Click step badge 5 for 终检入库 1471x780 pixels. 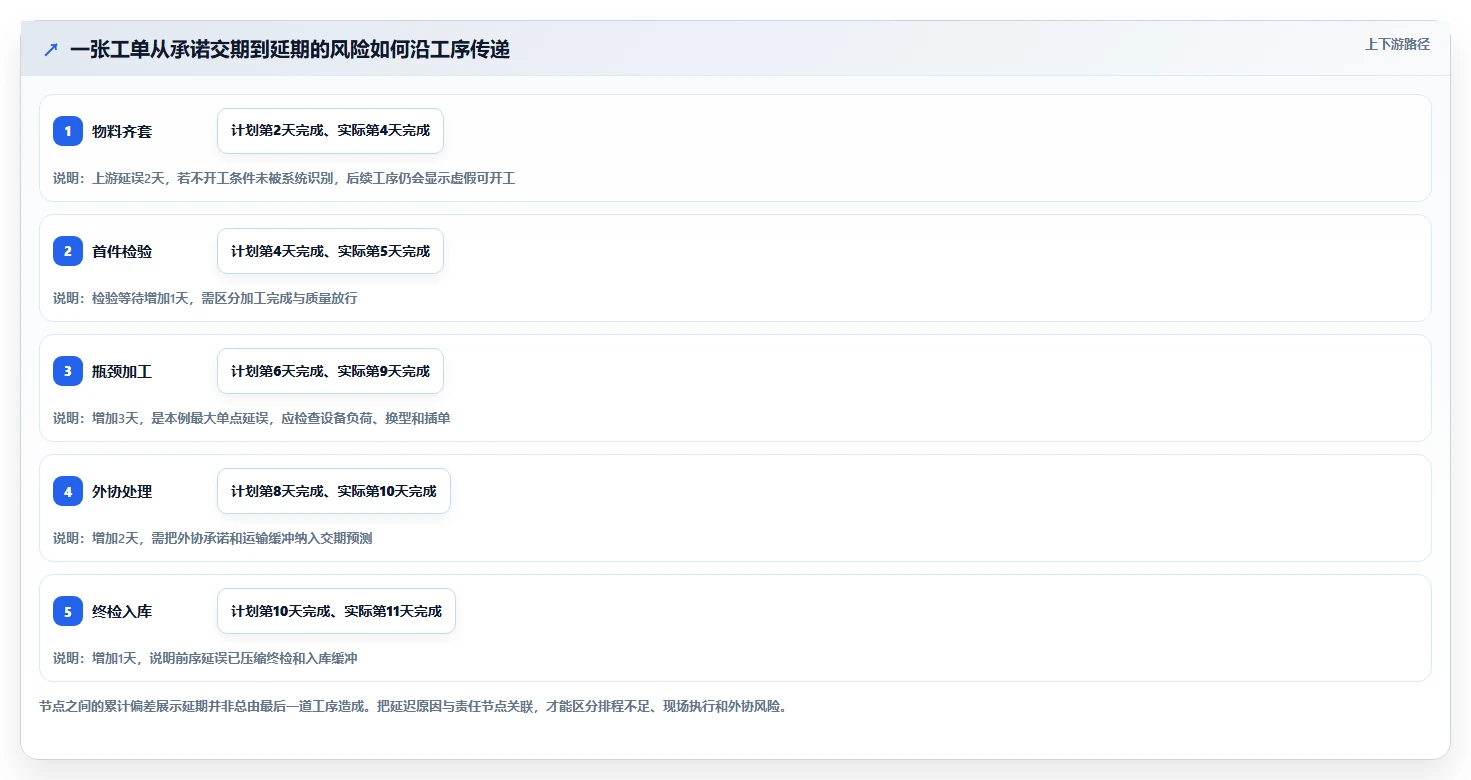[x=68, y=611]
